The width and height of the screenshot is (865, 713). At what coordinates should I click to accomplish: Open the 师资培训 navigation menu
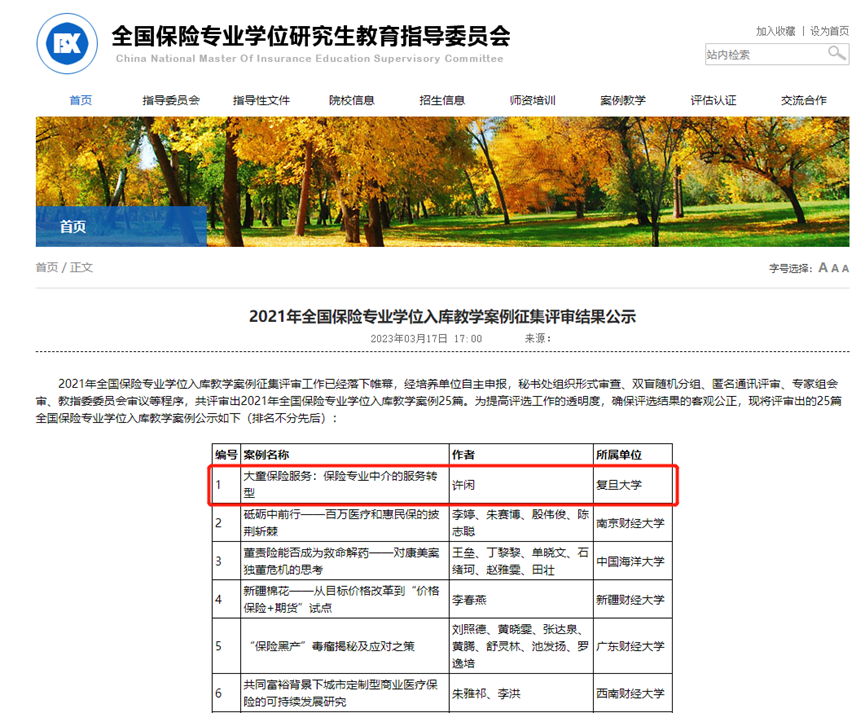tap(531, 100)
